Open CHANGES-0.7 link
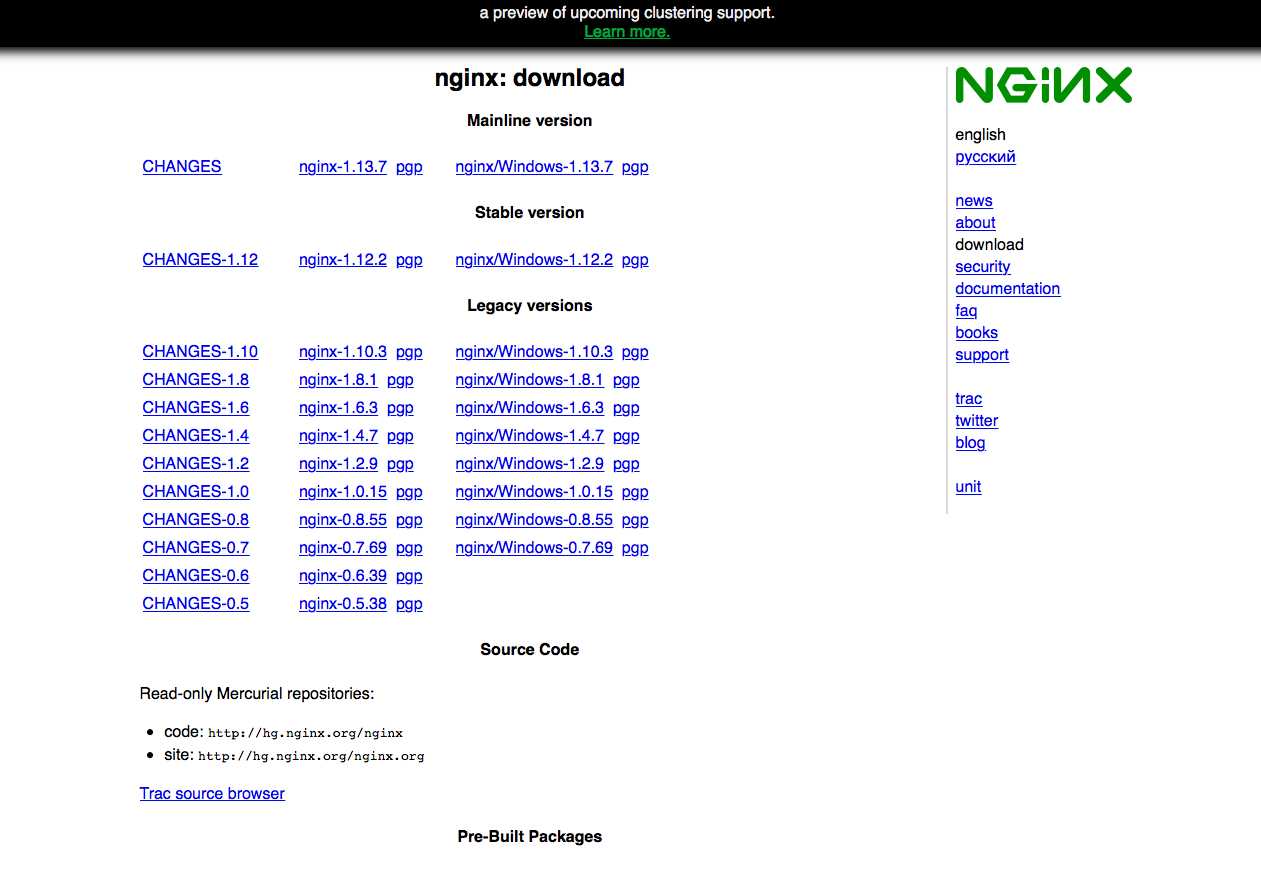 (x=196, y=548)
